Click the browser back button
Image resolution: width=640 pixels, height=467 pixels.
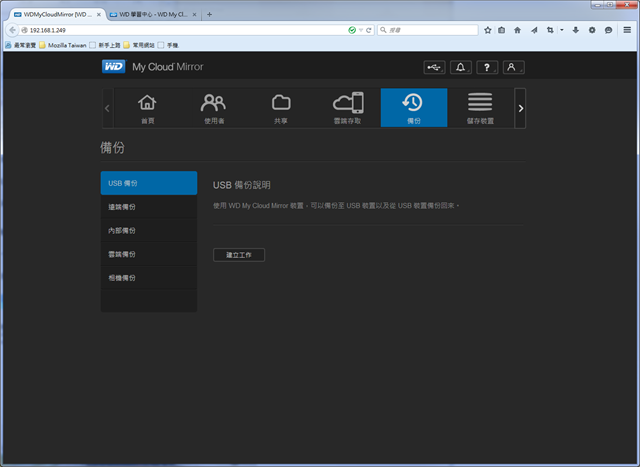[12, 30]
